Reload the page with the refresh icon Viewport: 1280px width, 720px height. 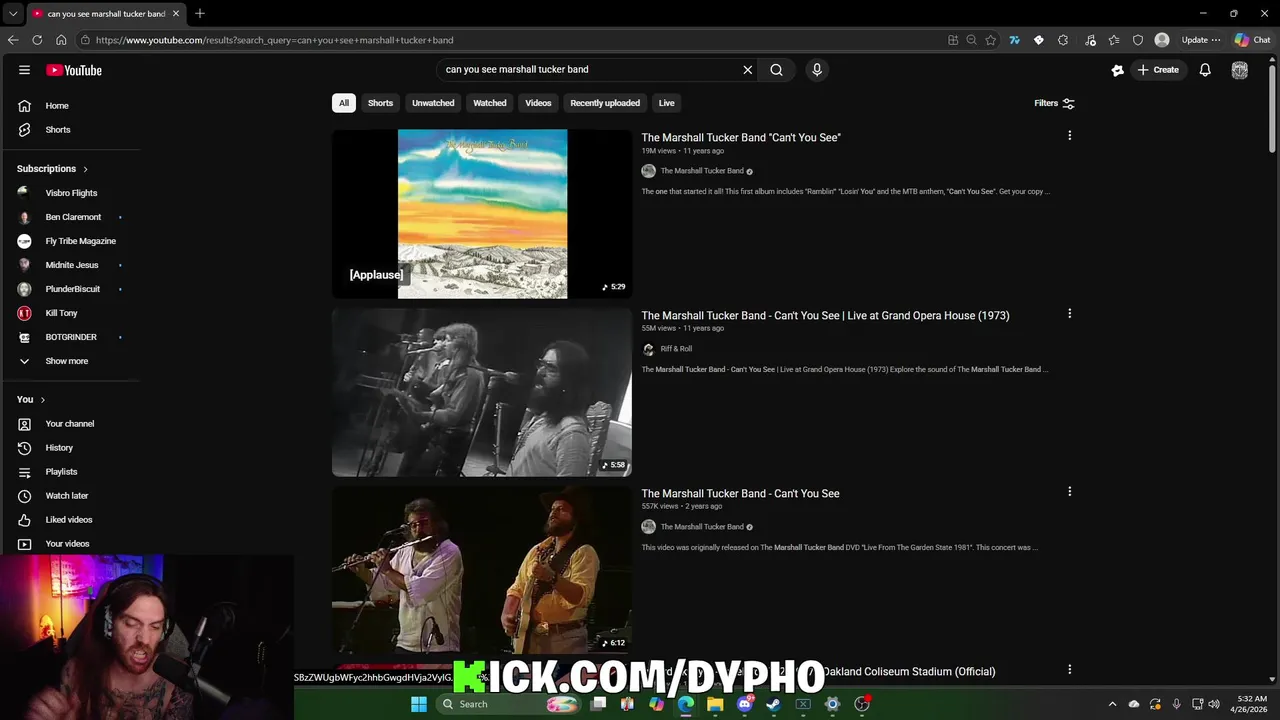(x=37, y=40)
